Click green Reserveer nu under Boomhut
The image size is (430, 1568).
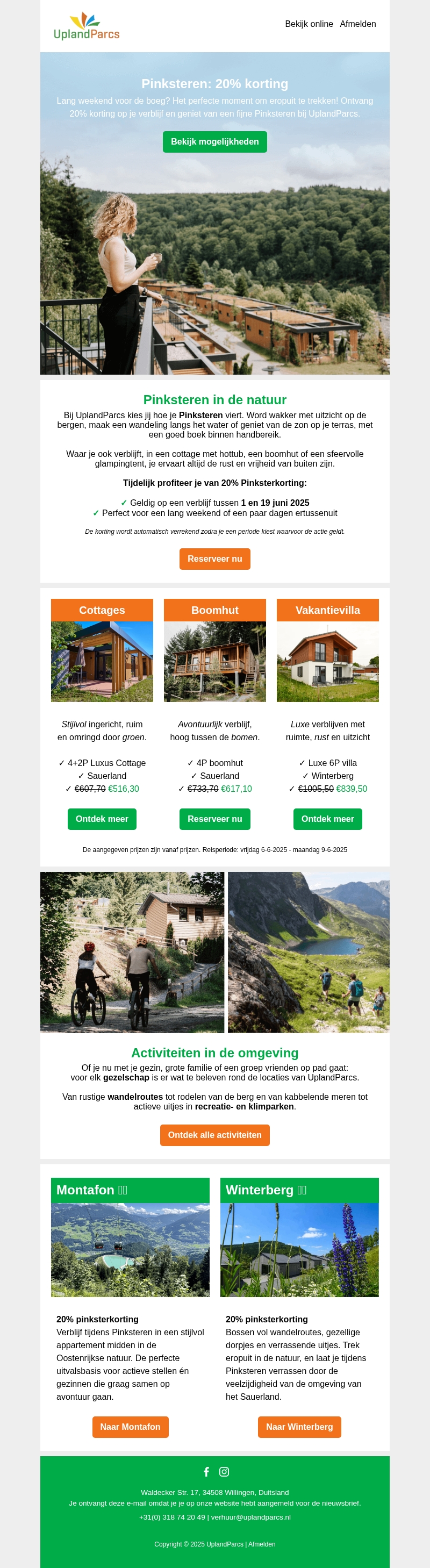pos(215,819)
